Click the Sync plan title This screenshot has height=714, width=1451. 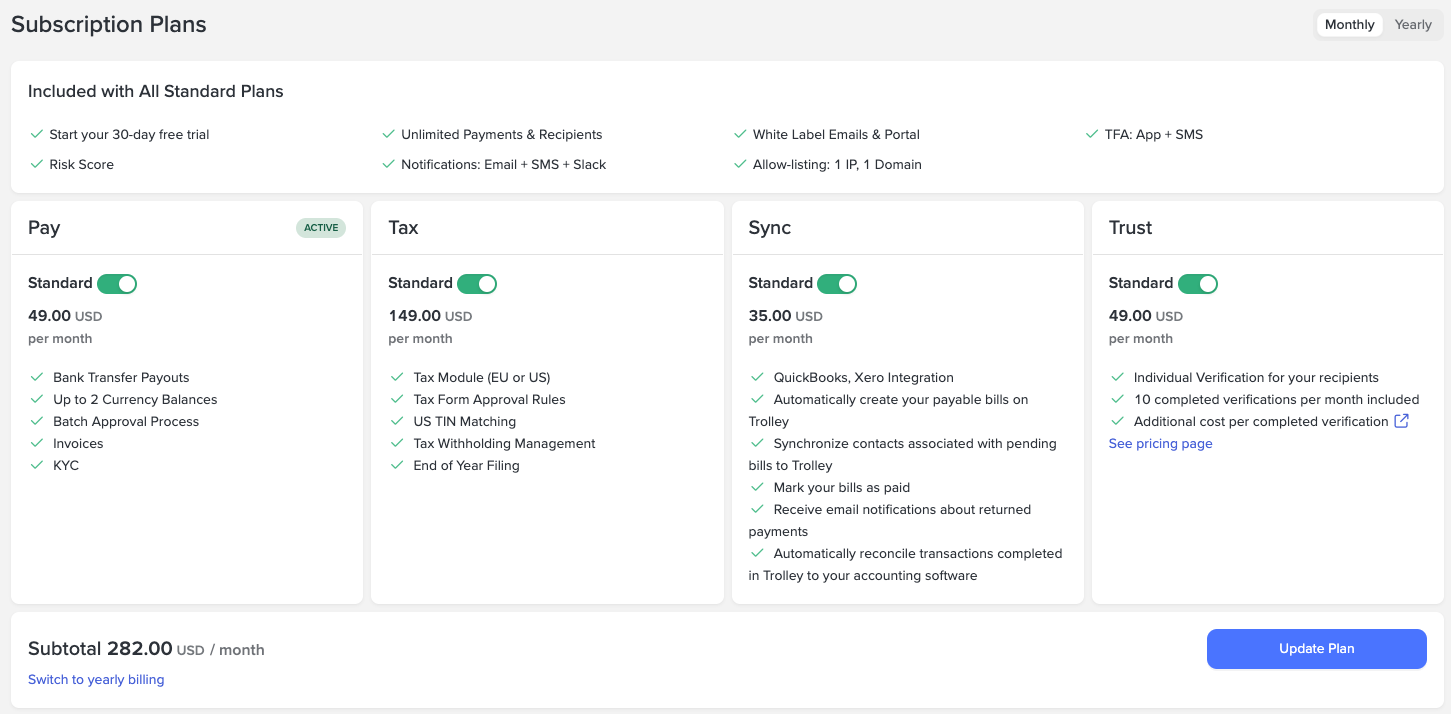(x=770, y=228)
